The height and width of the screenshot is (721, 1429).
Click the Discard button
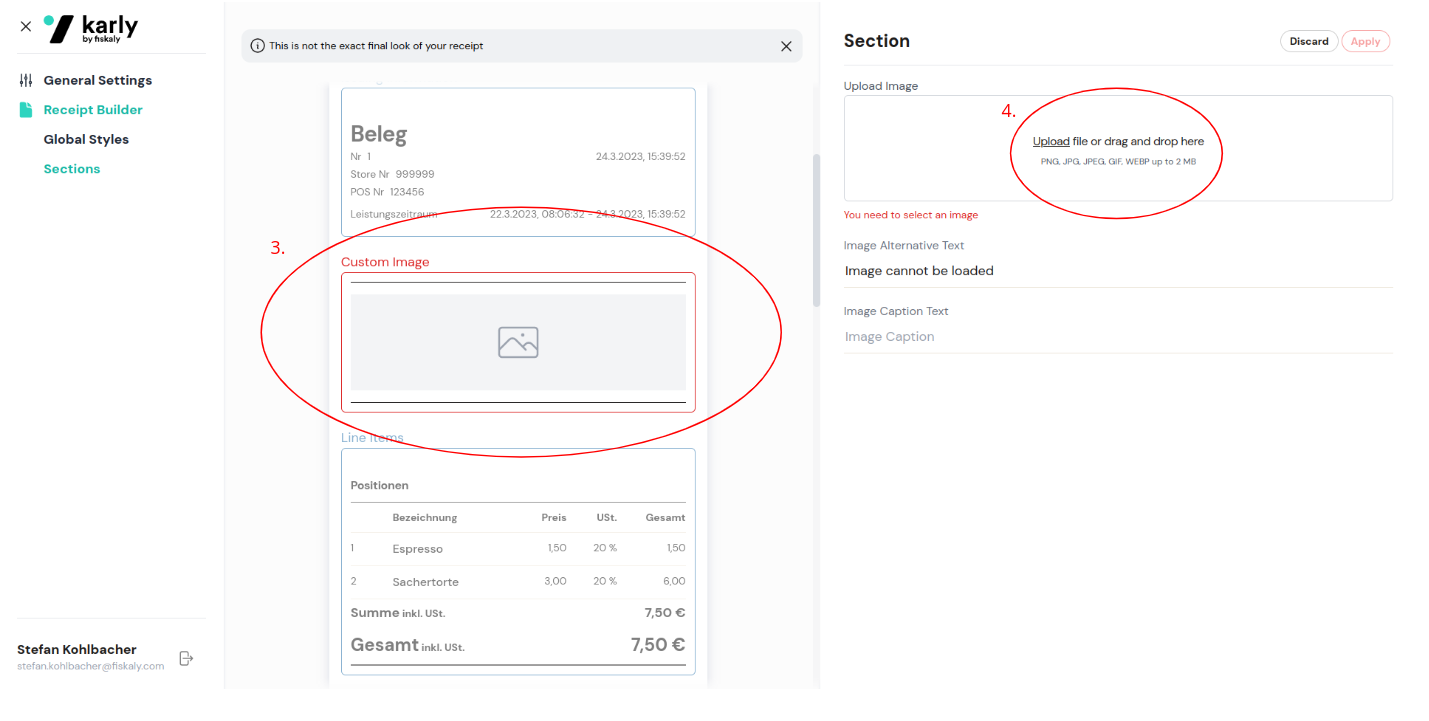1309,41
